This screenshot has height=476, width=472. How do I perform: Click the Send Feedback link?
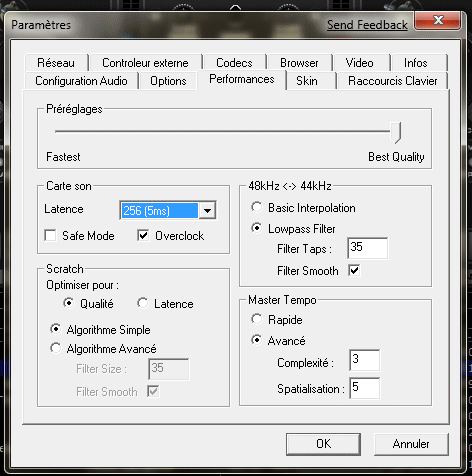click(x=367, y=25)
